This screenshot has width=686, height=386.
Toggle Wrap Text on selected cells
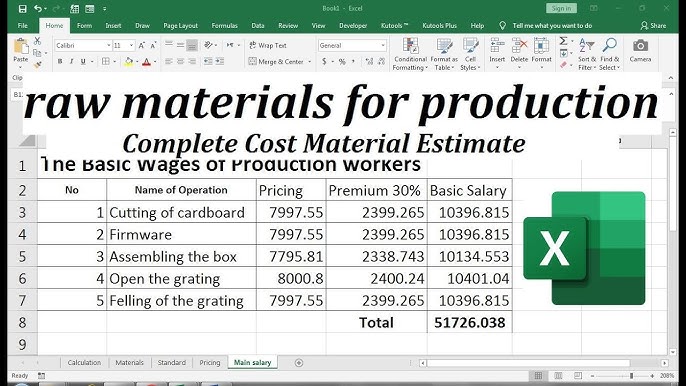pyautogui.click(x=267, y=46)
